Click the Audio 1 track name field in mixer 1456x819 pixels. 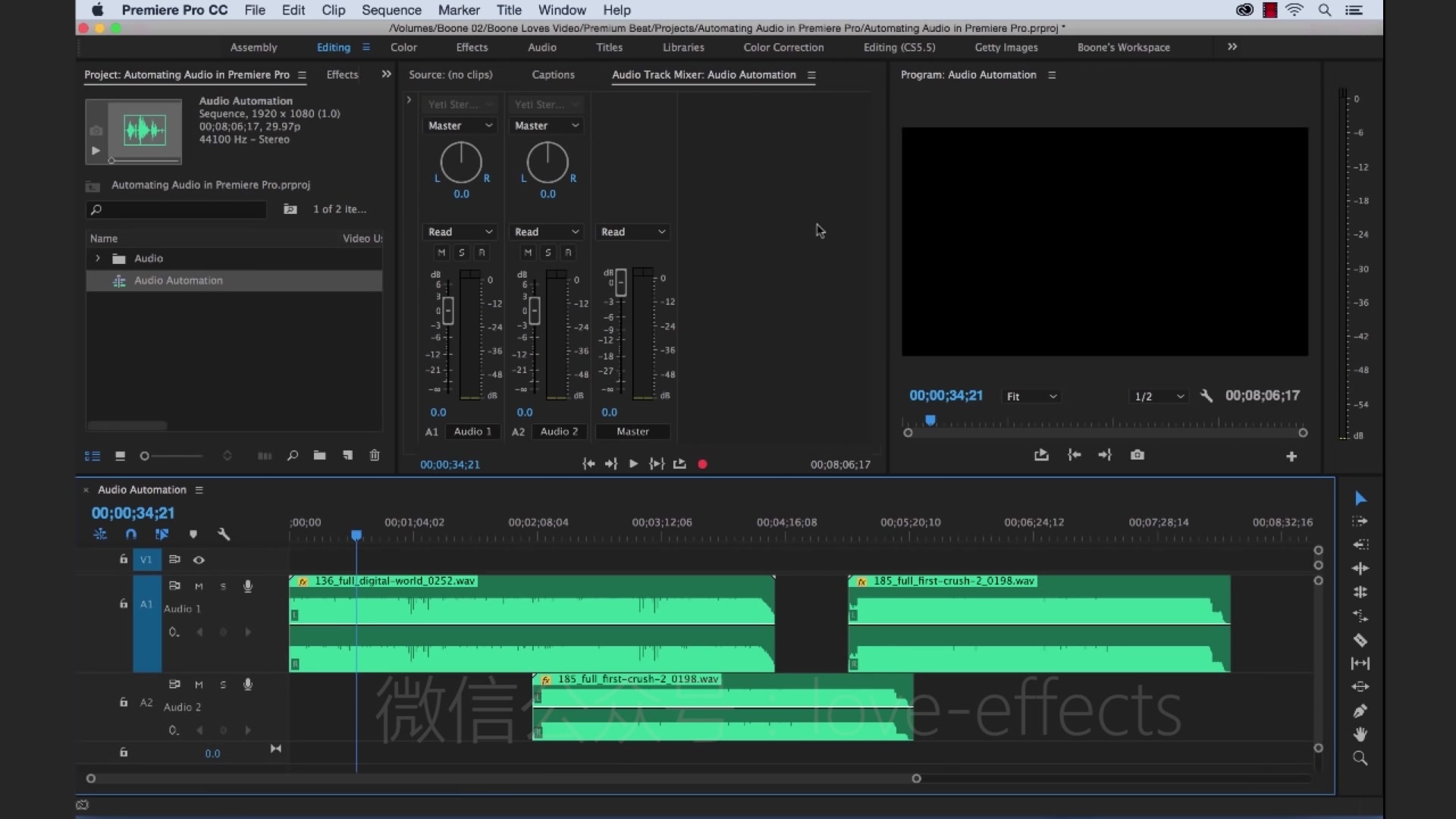click(472, 431)
